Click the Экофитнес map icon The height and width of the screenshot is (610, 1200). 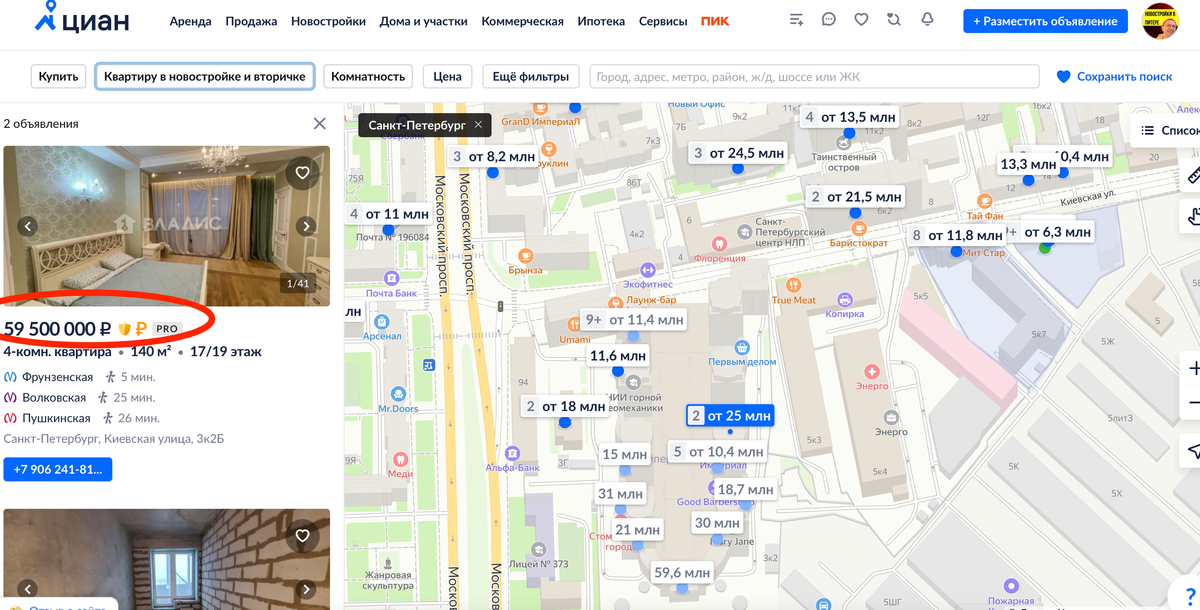[x=647, y=269]
